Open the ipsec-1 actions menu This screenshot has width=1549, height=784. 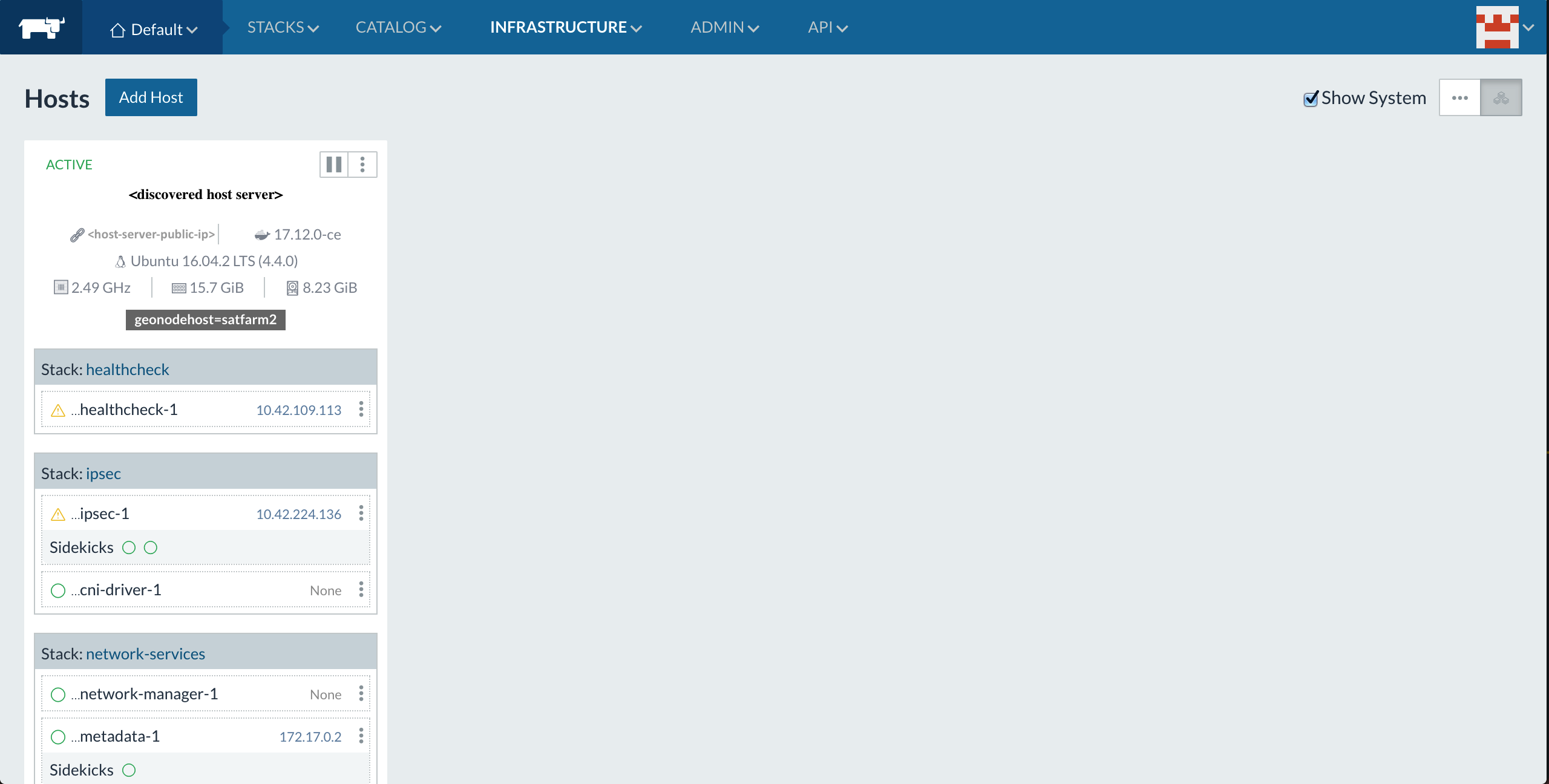click(x=361, y=514)
